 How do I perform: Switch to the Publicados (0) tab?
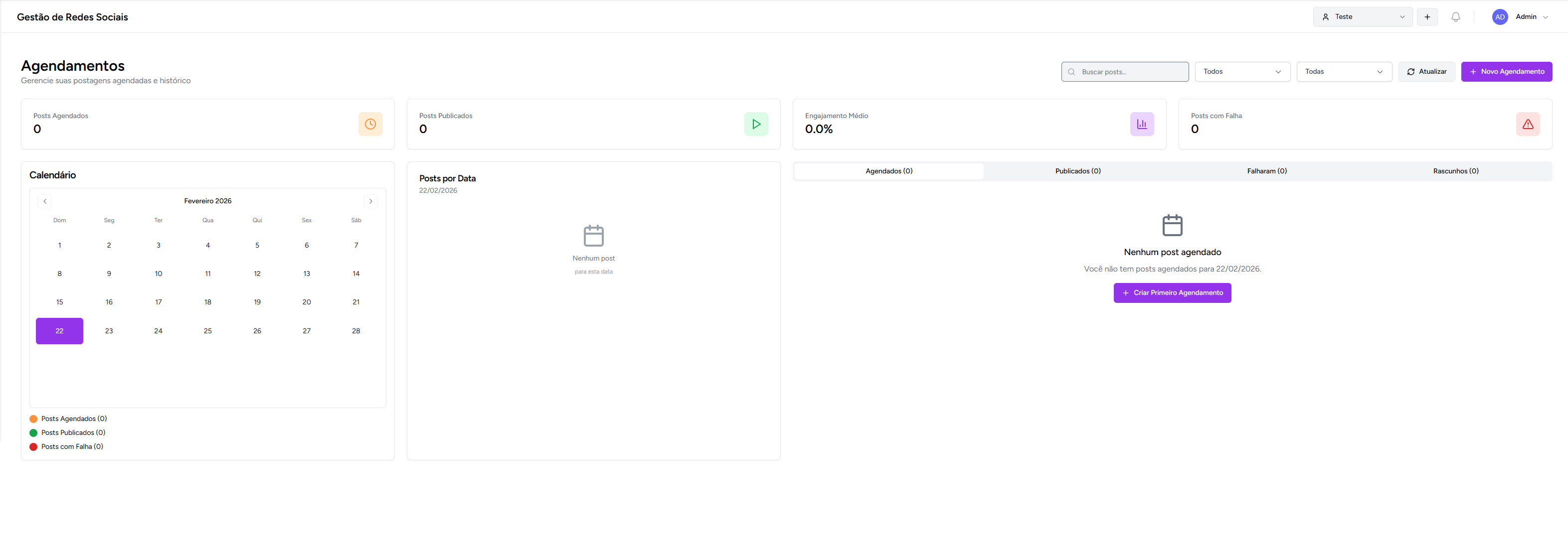pyautogui.click(x=1077, y=171)
